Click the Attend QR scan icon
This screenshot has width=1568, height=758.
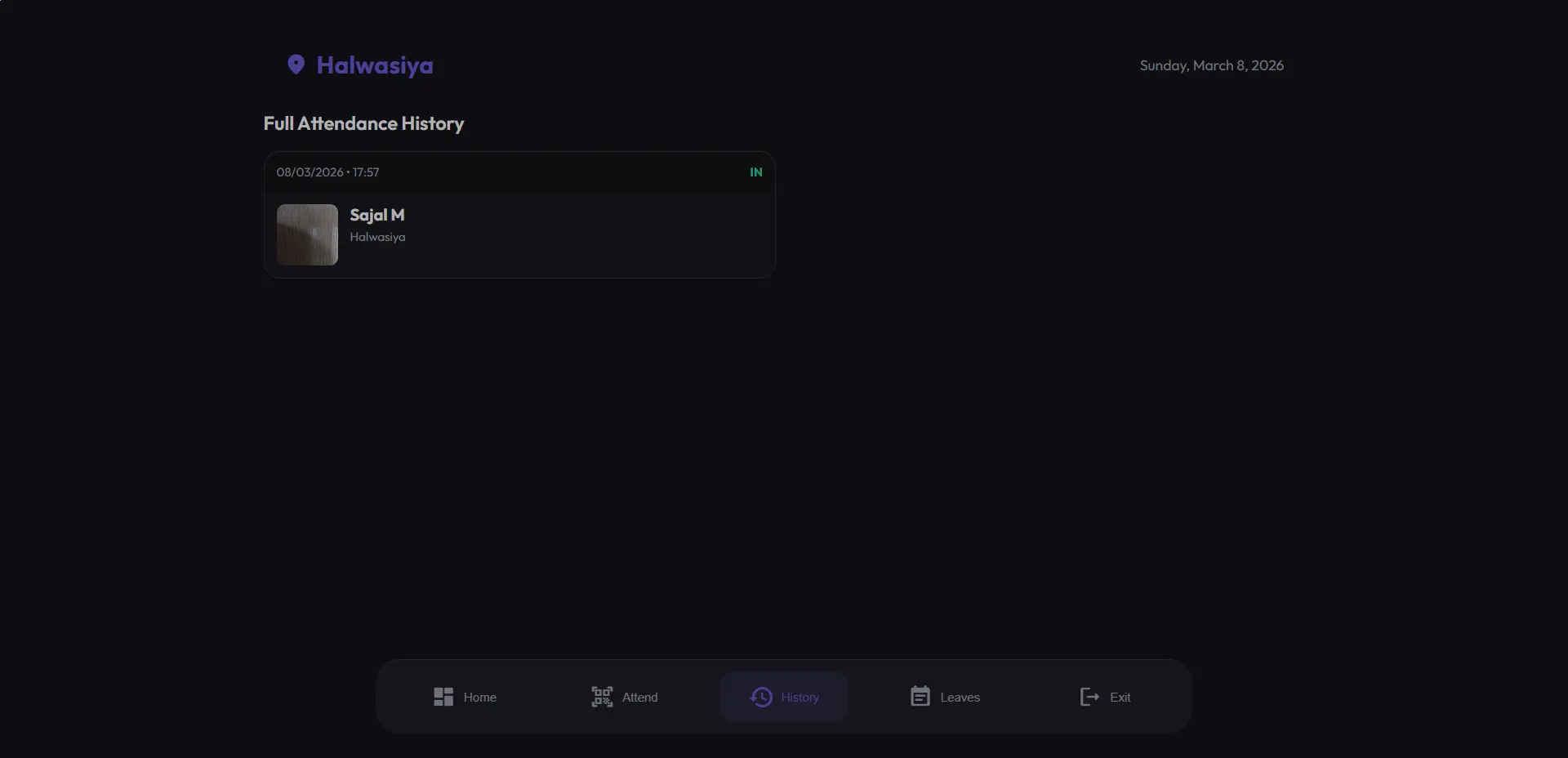point(602,697)
